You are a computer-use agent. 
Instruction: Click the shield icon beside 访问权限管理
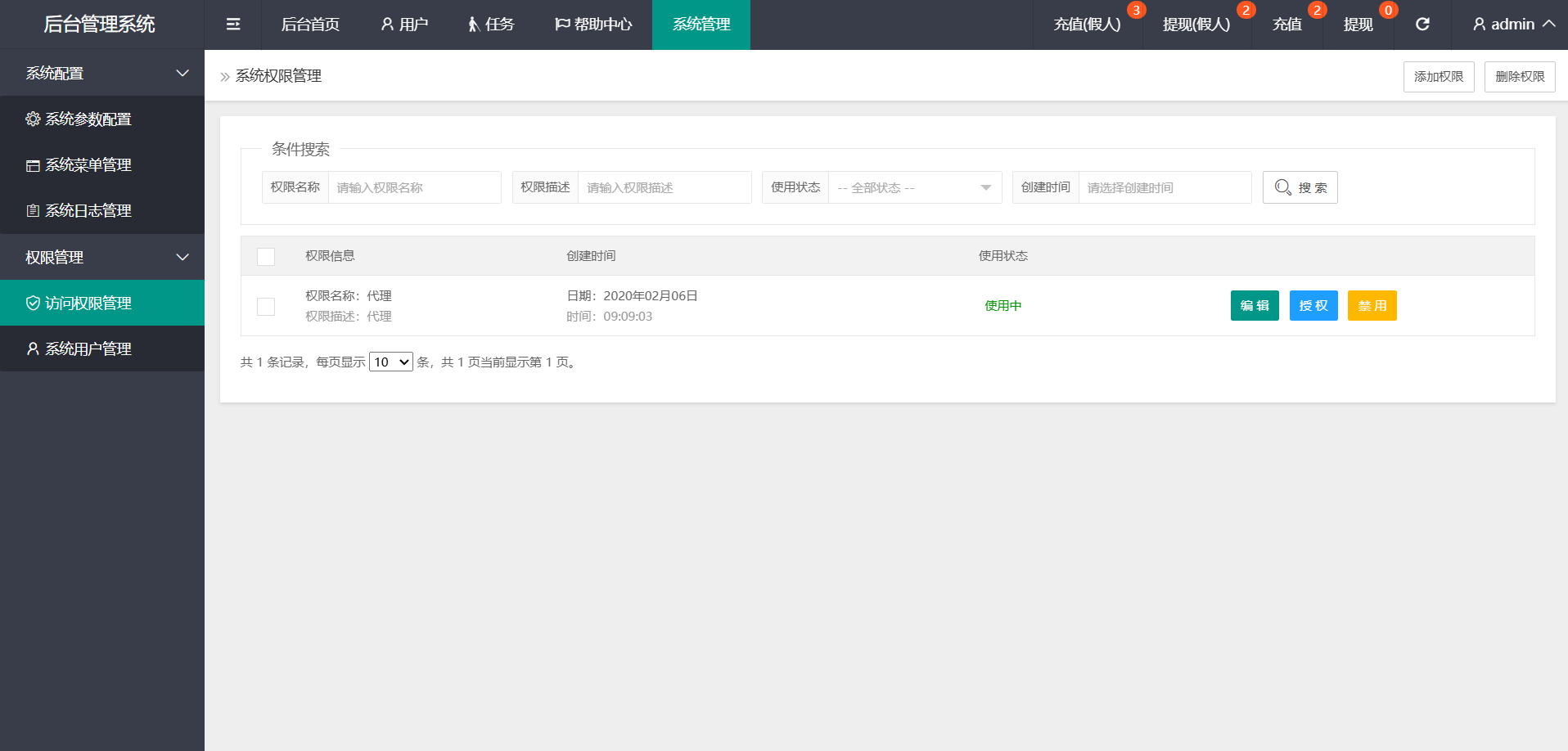click(x=33, y=303)
